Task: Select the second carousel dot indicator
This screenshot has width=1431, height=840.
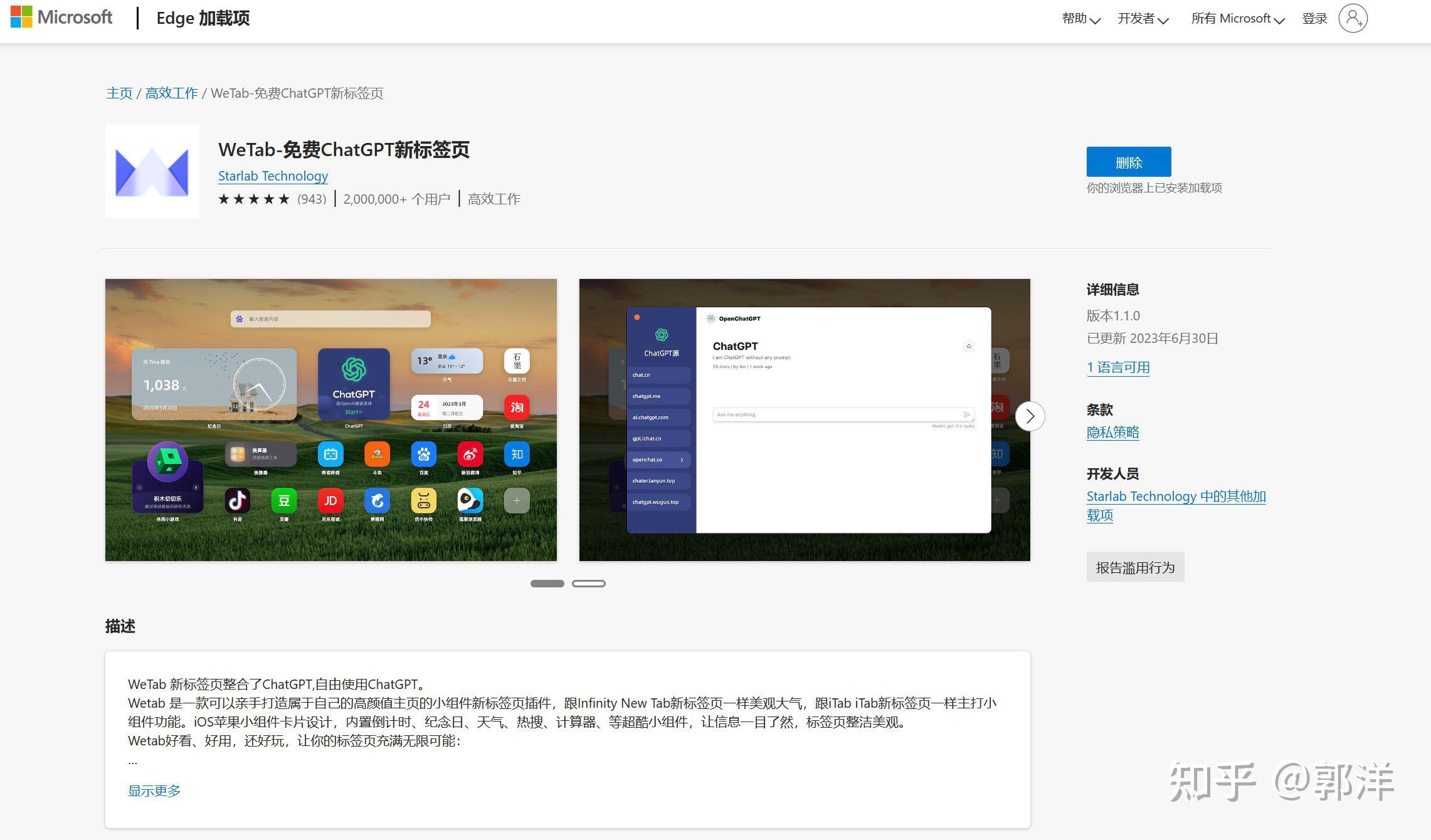Action: click(x=588, y=583)
